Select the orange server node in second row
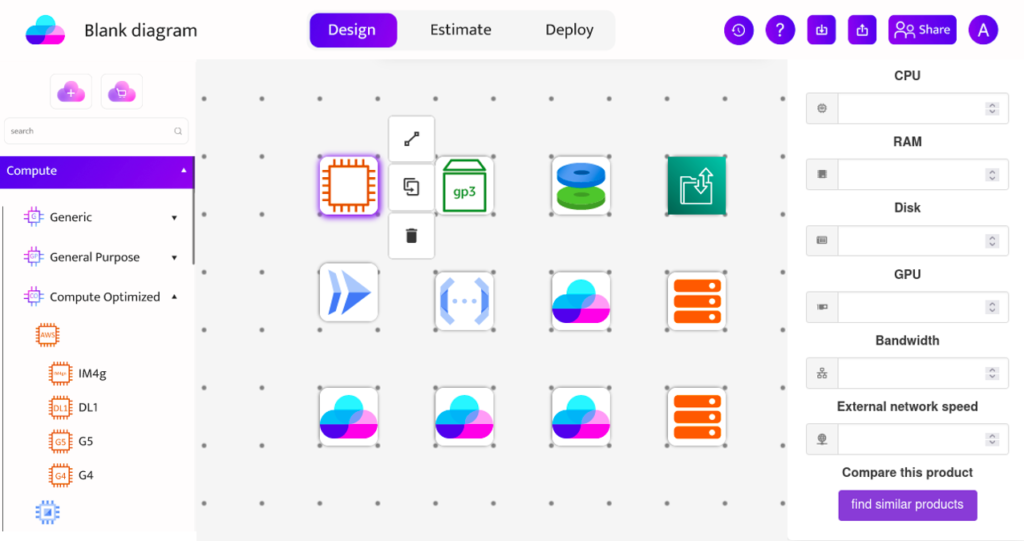Image resolution: width=1024 pixels, height=541 pixels. 696,301
